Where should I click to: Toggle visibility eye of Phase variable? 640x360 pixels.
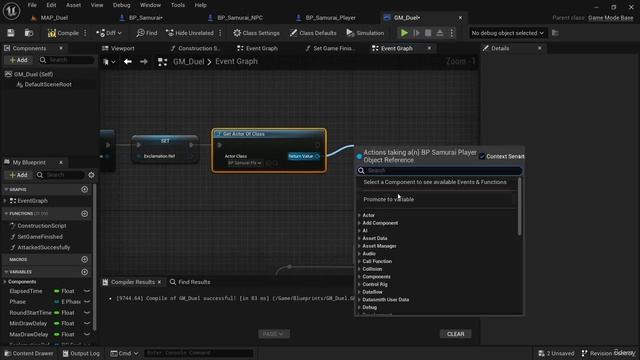click(87, 302)
